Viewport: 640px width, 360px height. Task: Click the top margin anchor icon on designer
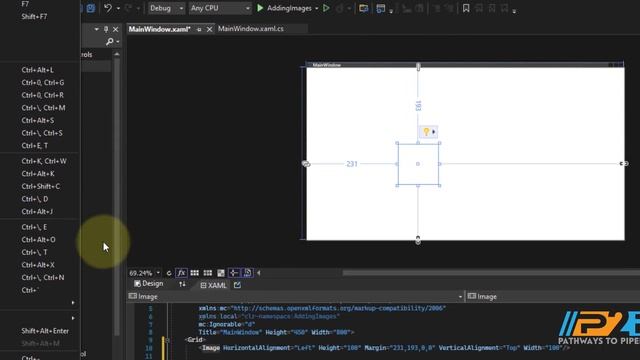click(418, 67)
